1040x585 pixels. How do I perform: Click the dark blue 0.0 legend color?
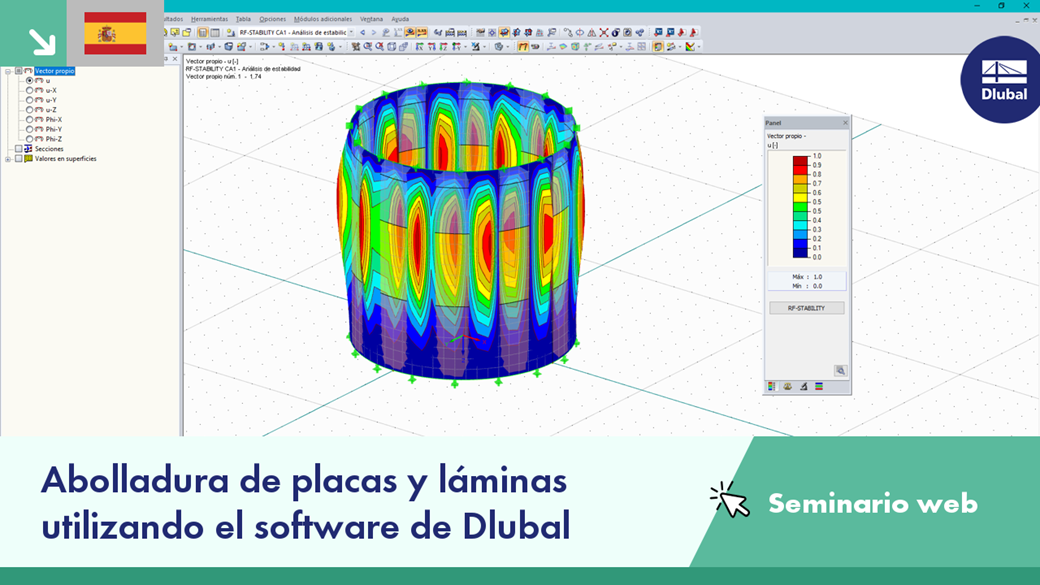tap(801, 253)
